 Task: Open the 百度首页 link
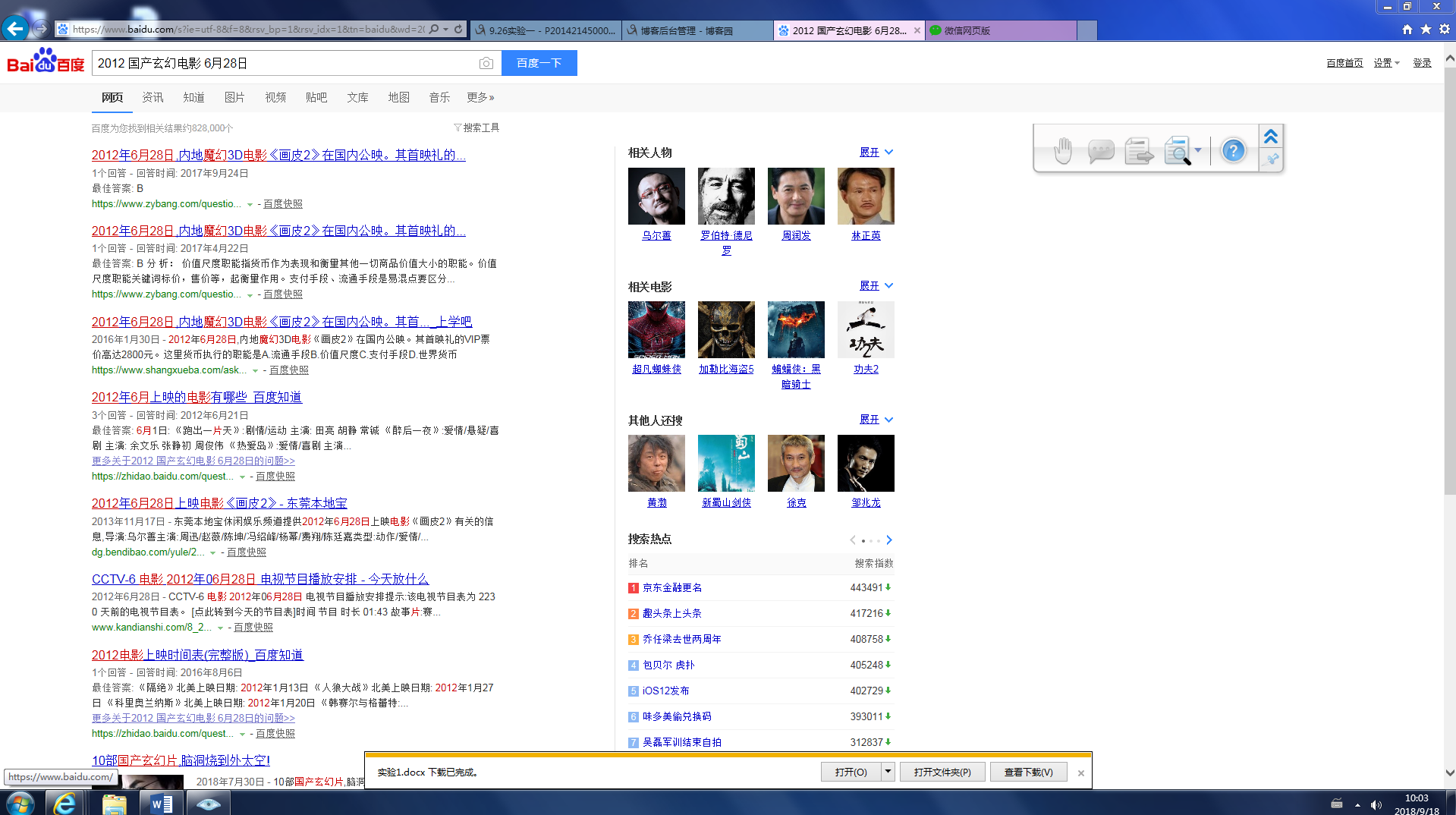(x=1344, y=63)
